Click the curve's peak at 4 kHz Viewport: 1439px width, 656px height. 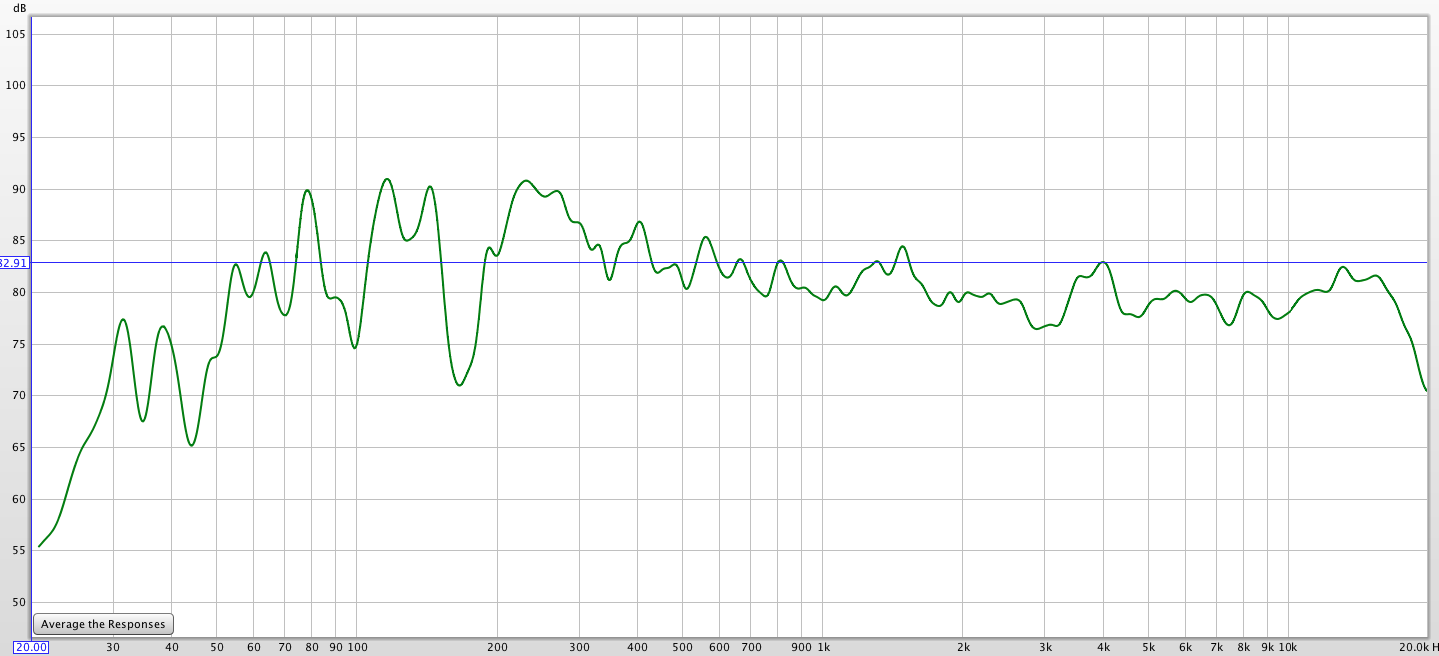1103,262
